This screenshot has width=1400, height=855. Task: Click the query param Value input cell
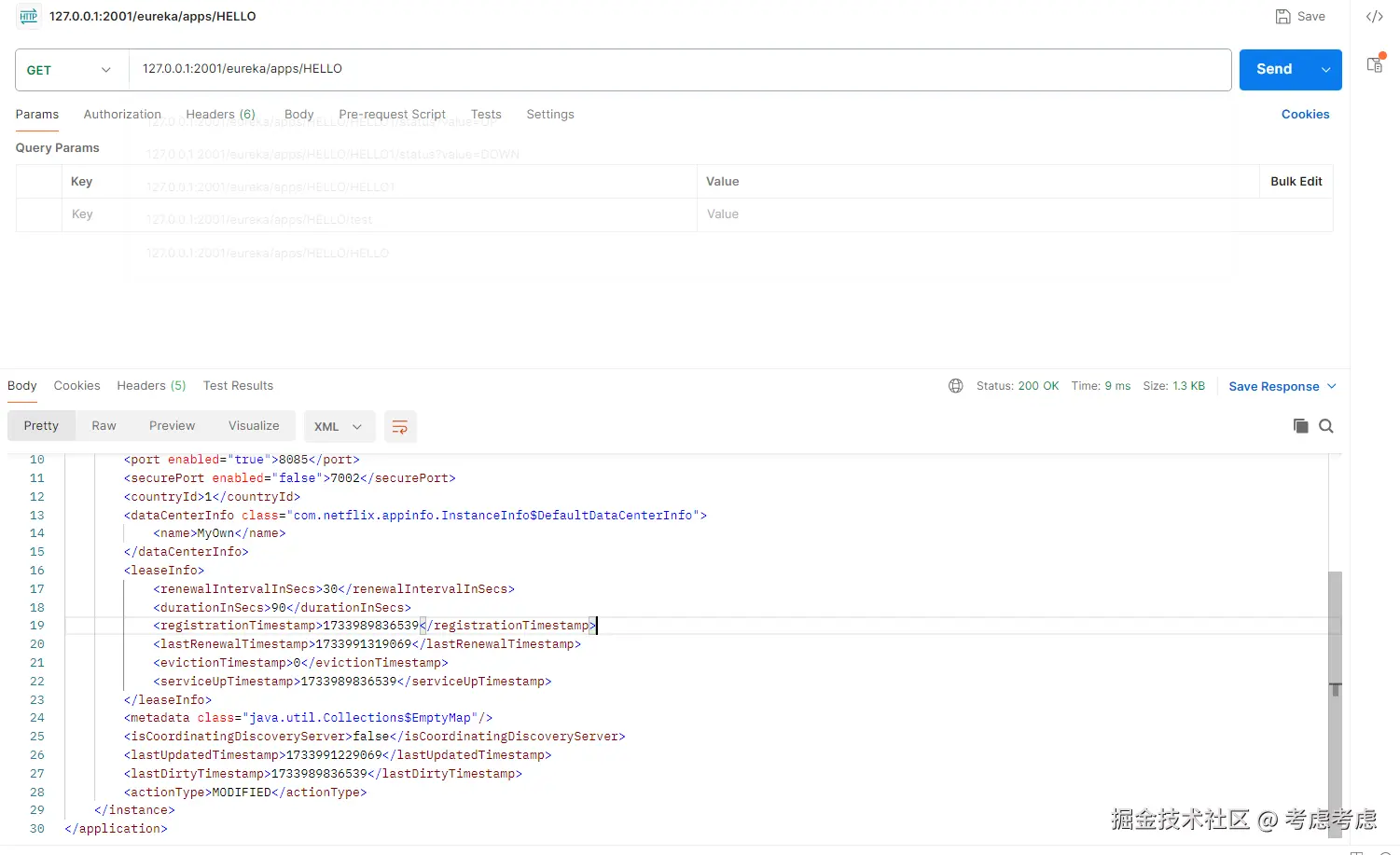pyautogui.click(x=1015, y=214)
